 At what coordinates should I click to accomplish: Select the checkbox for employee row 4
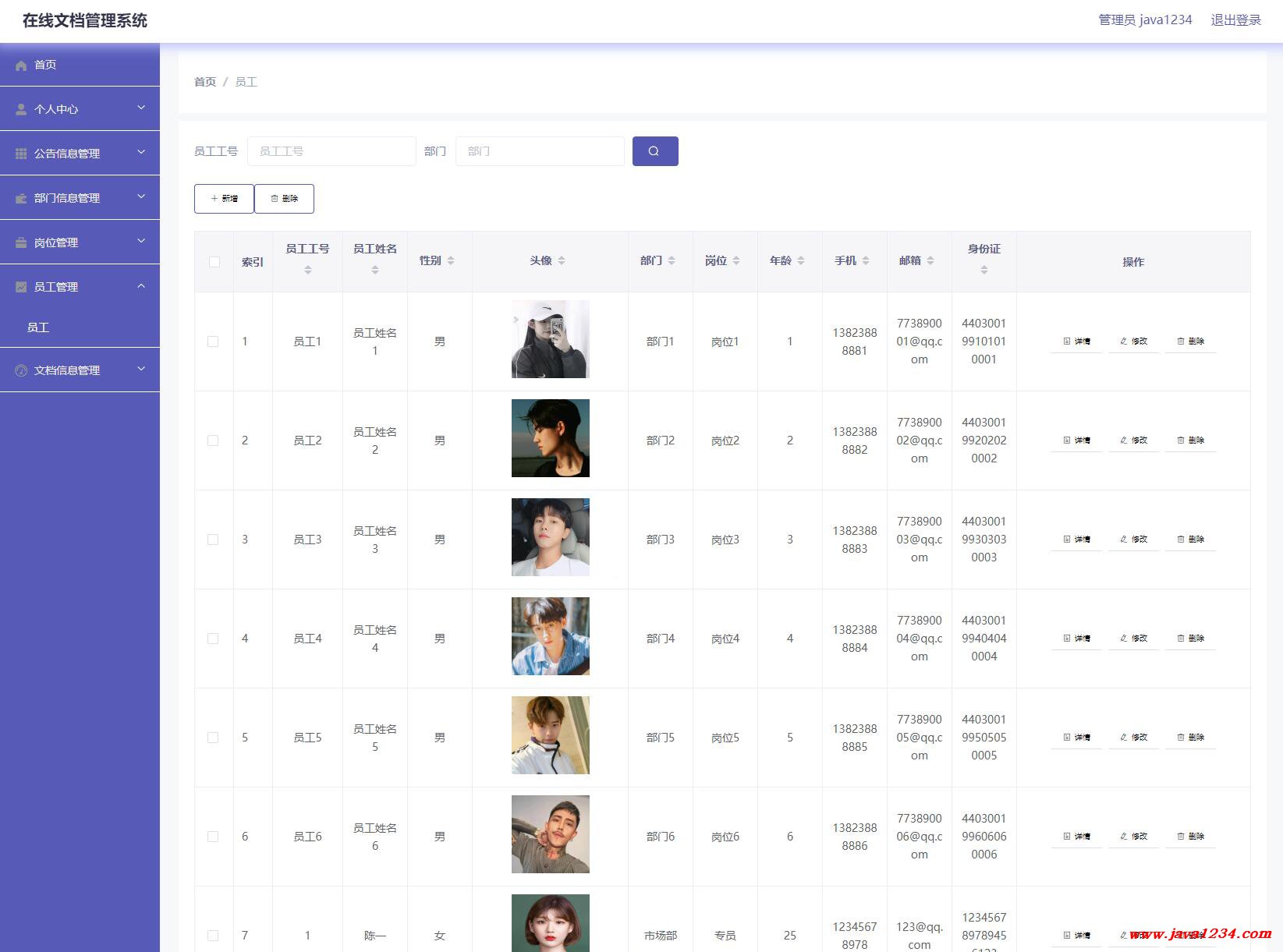213,639
